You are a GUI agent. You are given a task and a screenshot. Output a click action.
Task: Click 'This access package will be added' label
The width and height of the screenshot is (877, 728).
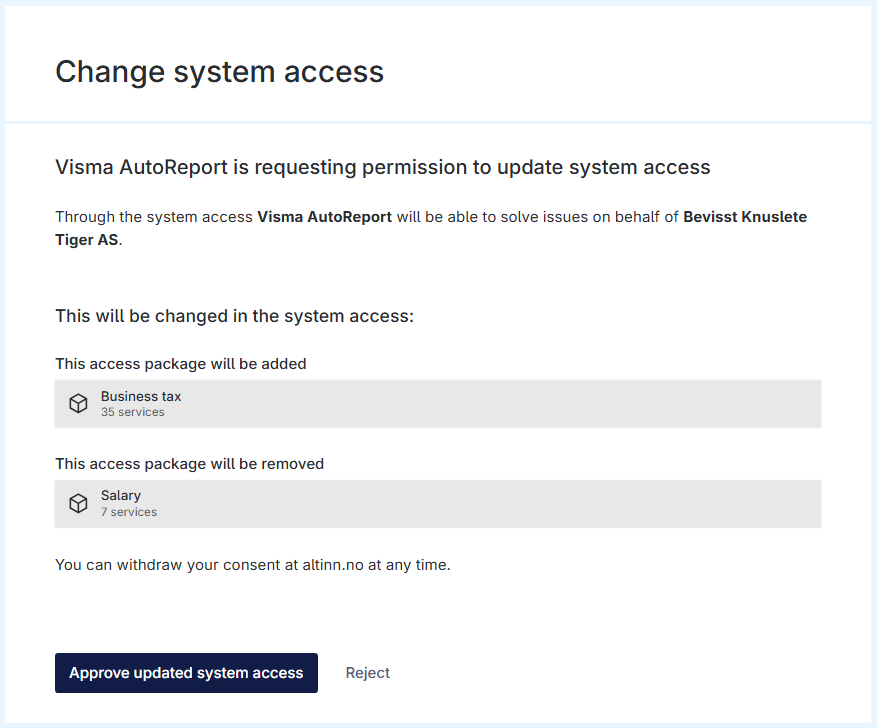pyautogui.click(x=181, y=364)
